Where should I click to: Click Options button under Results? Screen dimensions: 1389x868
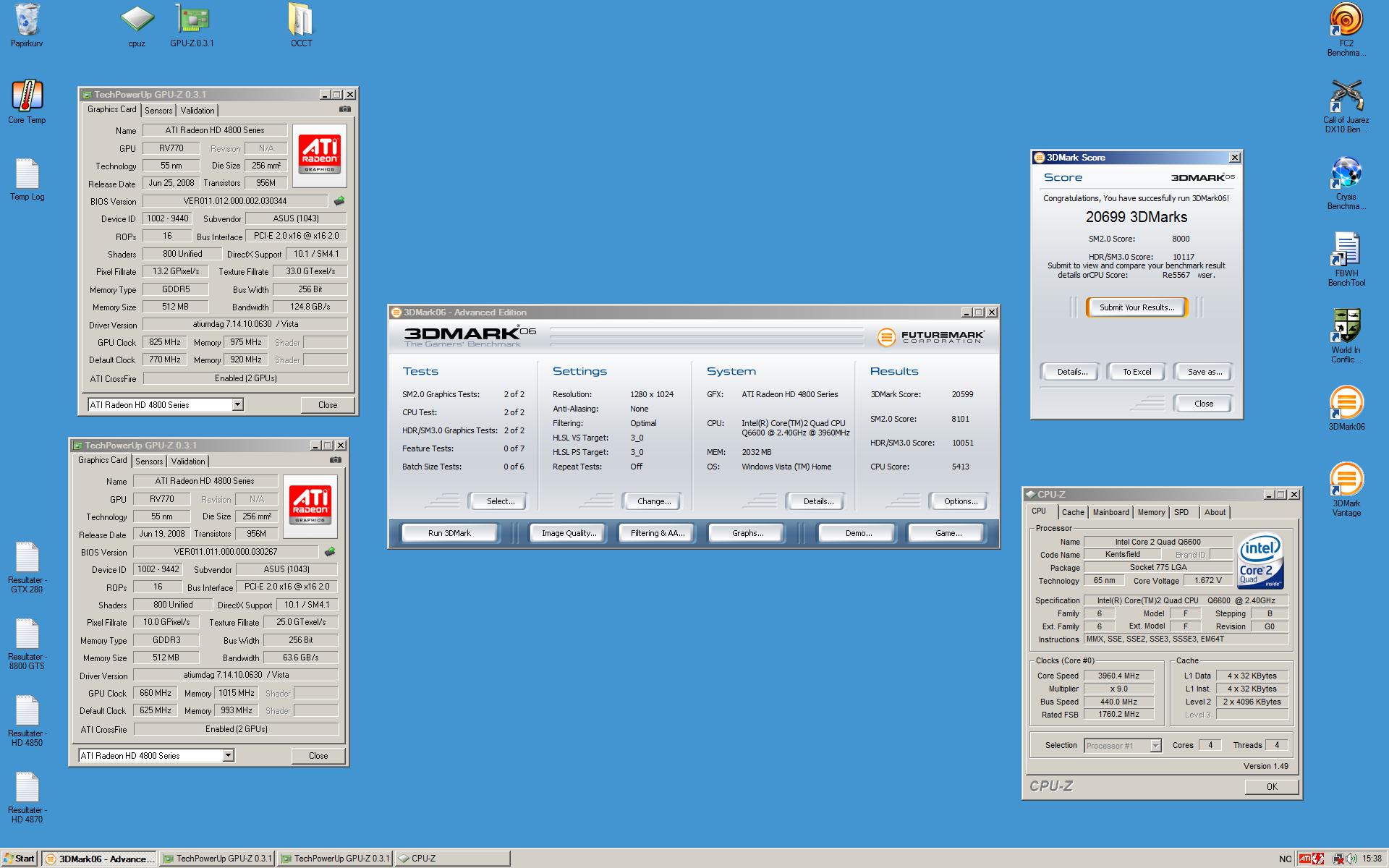coord(960,501)
